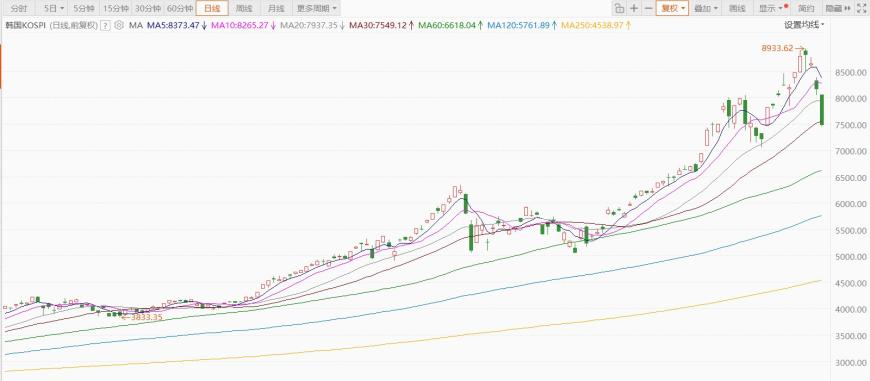Zoom out with the minus icon
The image size is (870, 381).
point(648,8)
